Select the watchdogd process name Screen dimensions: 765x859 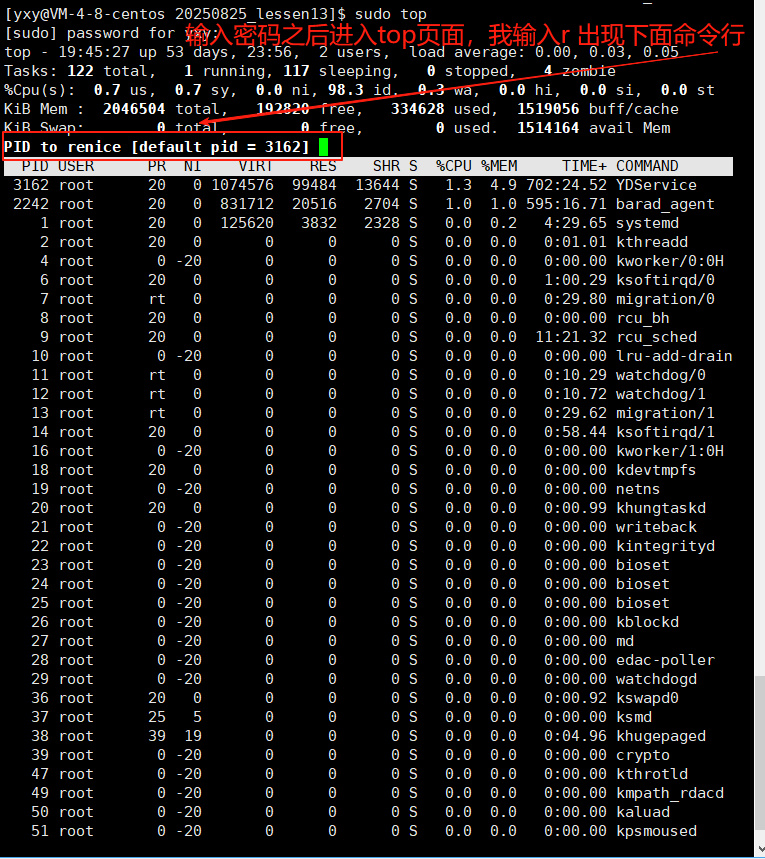click(x=656, y=679)
